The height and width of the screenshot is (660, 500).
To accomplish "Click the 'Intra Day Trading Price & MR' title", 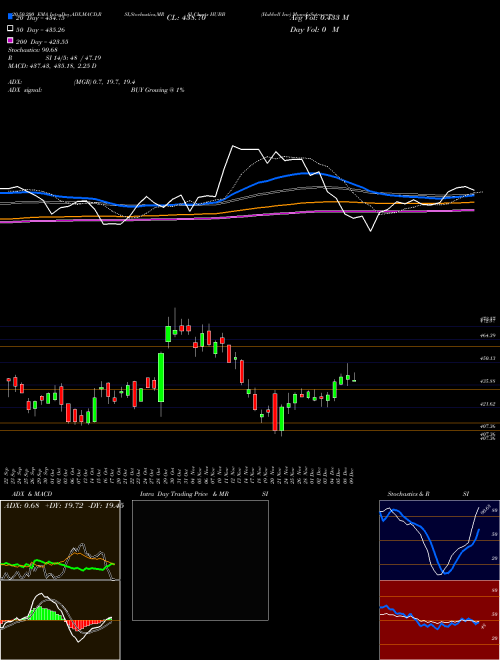I will pyautogui.click(x=184, y=494).
